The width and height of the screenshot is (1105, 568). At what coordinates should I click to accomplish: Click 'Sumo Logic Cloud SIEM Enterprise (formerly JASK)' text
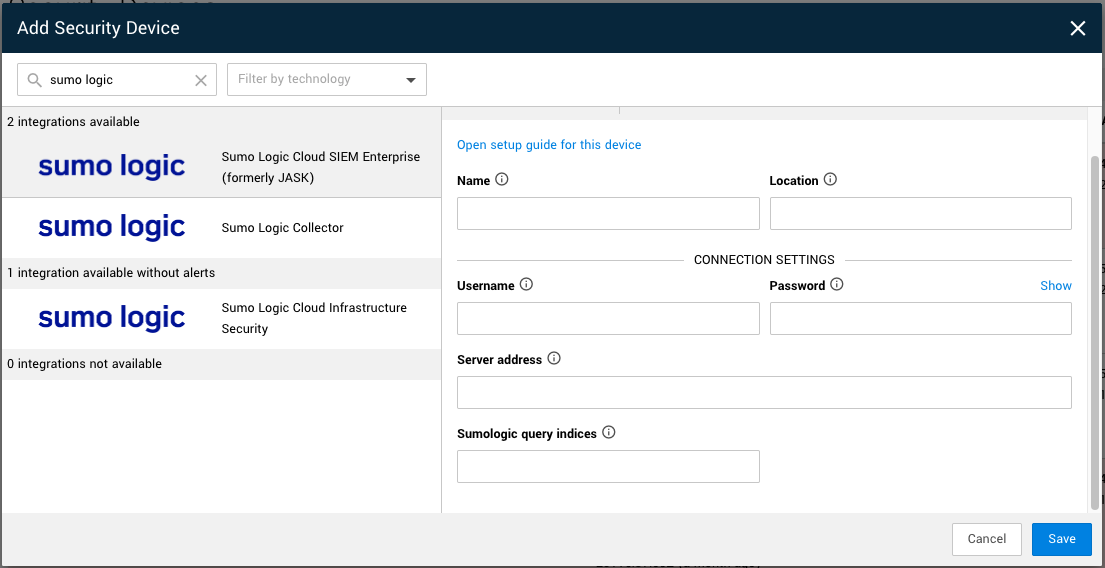[321, 167]
